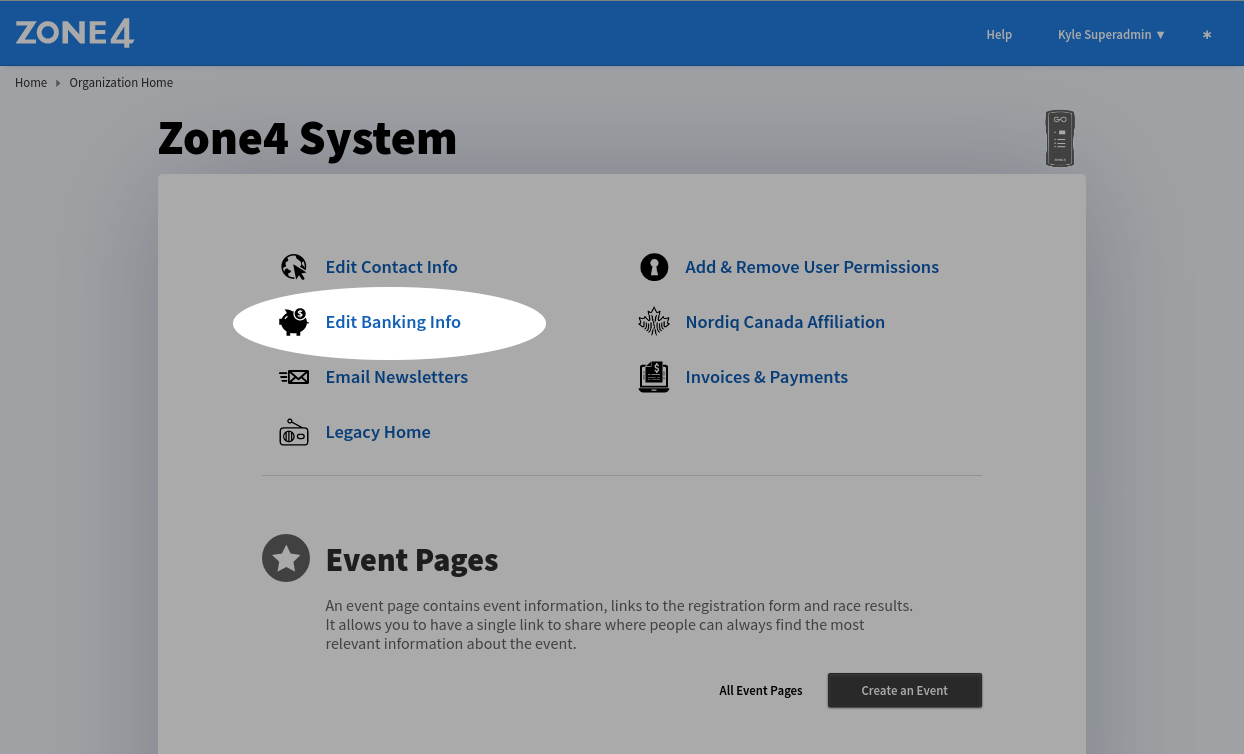
Task: Navigate to Home in the breadcrumb
Action: [31, 82]
